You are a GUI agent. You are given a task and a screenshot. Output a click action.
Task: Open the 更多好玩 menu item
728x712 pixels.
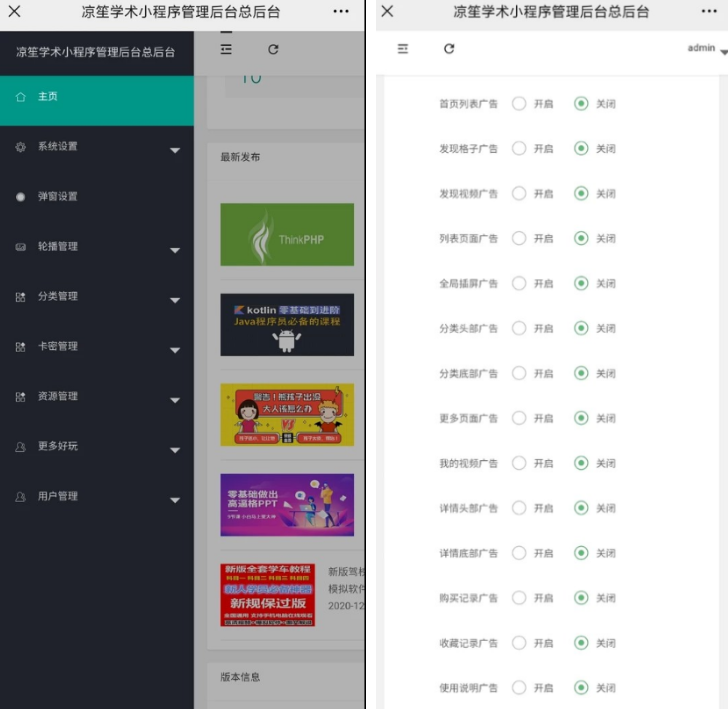tap(58, 447)
